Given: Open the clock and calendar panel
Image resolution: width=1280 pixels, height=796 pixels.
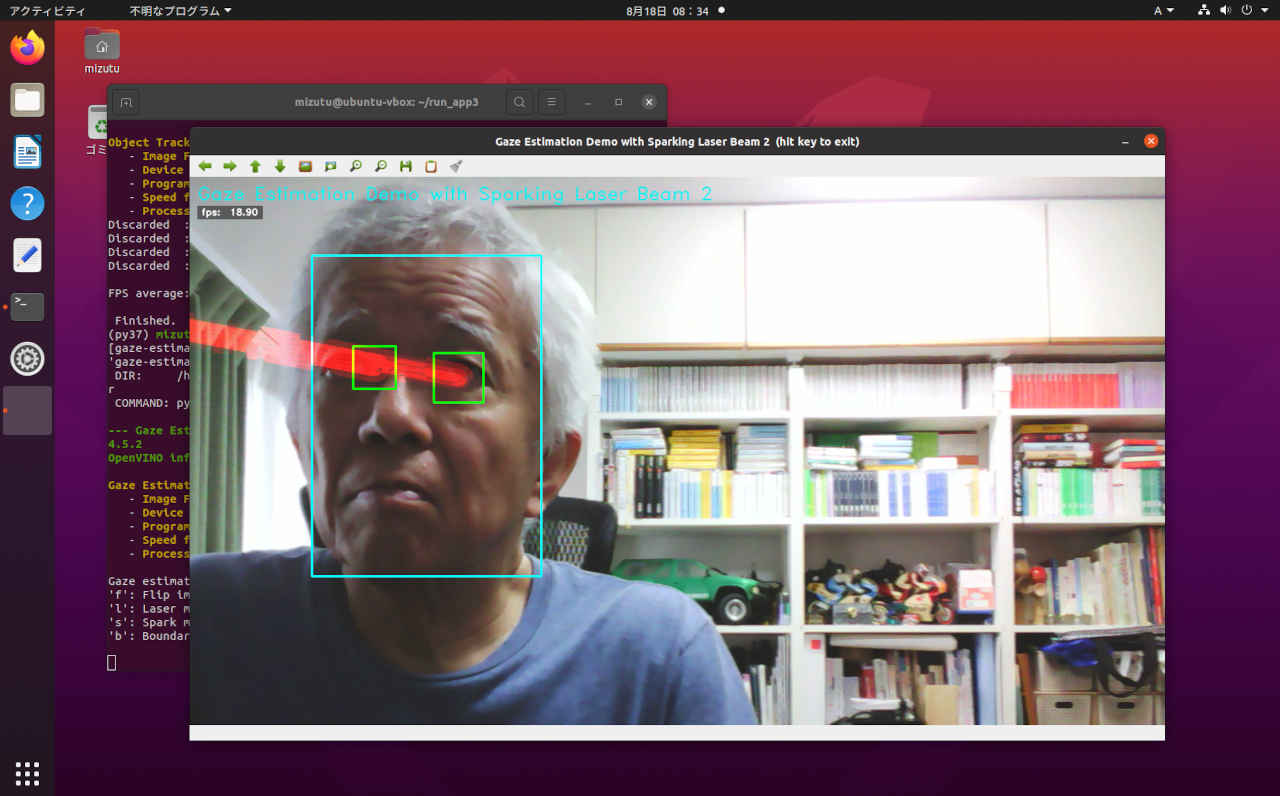Looking at the screenshot, I should tap(667, 10).
